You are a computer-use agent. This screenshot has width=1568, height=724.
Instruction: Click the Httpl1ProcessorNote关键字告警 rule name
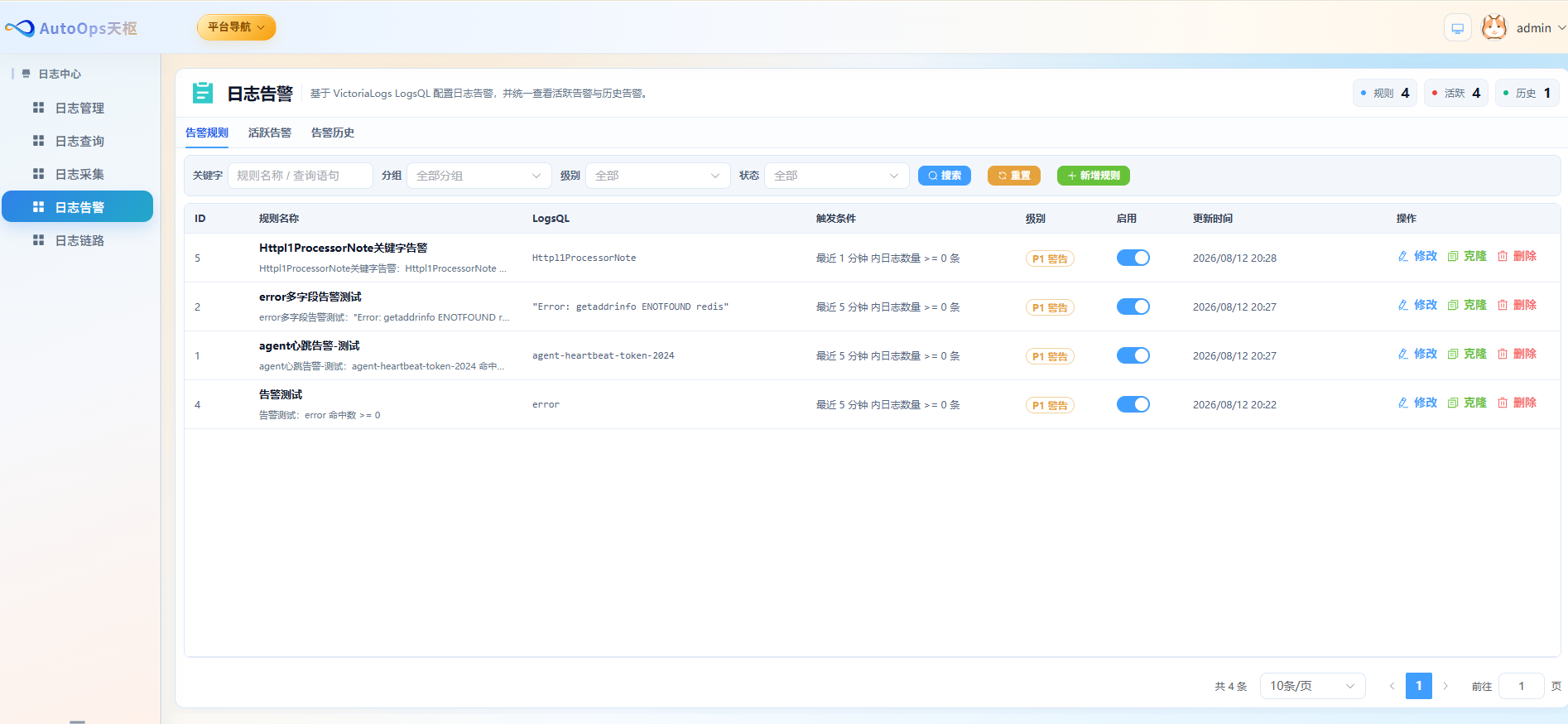[x=344, y=248]
